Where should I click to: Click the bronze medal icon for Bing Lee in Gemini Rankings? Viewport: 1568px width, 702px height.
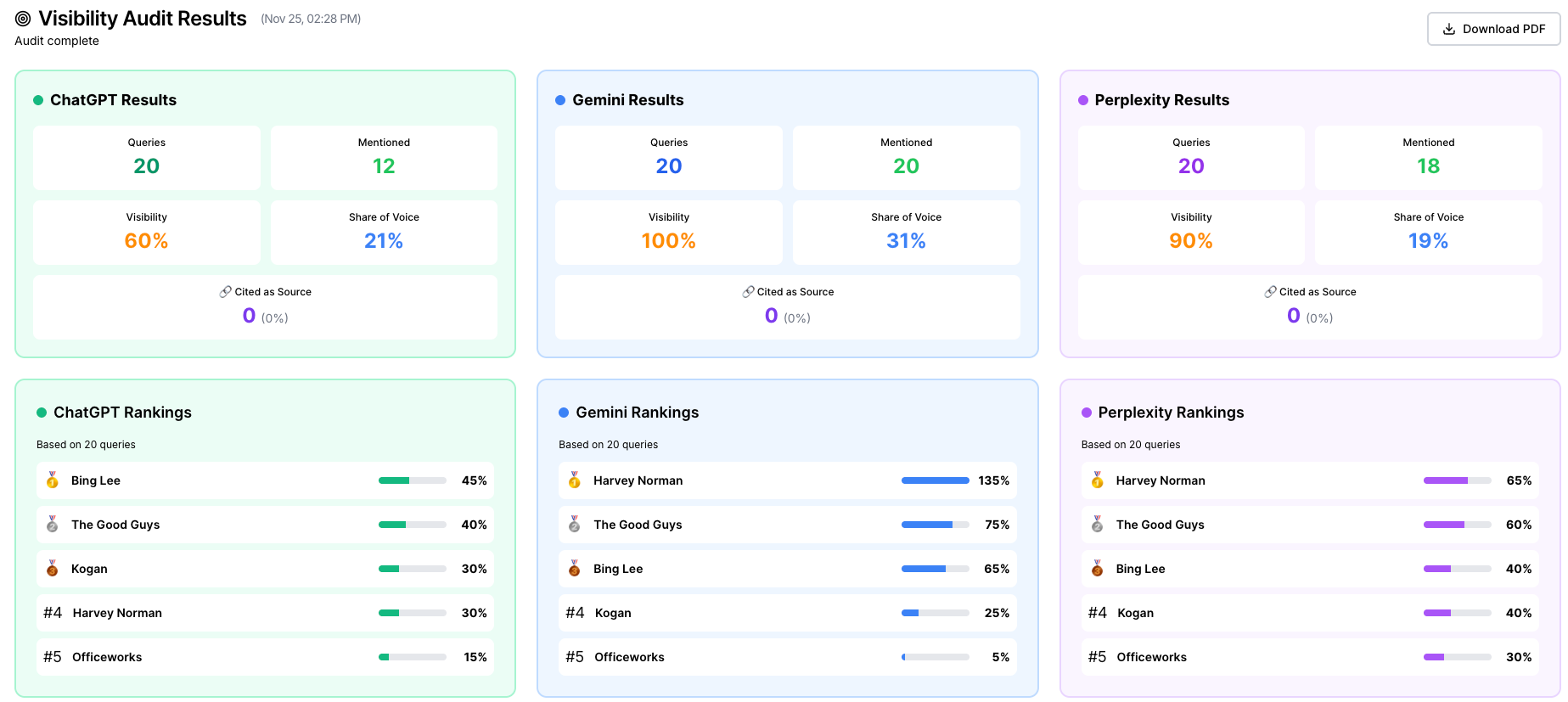(x=575, y=569)
